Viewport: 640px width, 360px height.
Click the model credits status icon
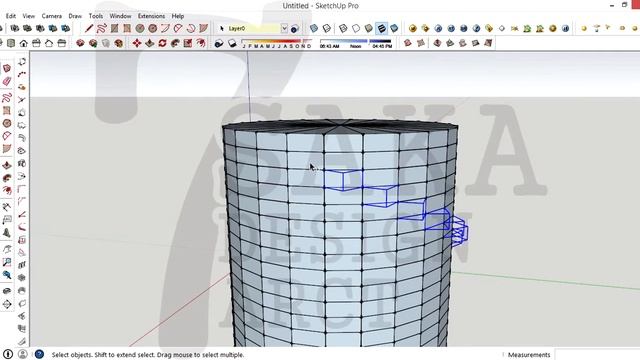23,354
